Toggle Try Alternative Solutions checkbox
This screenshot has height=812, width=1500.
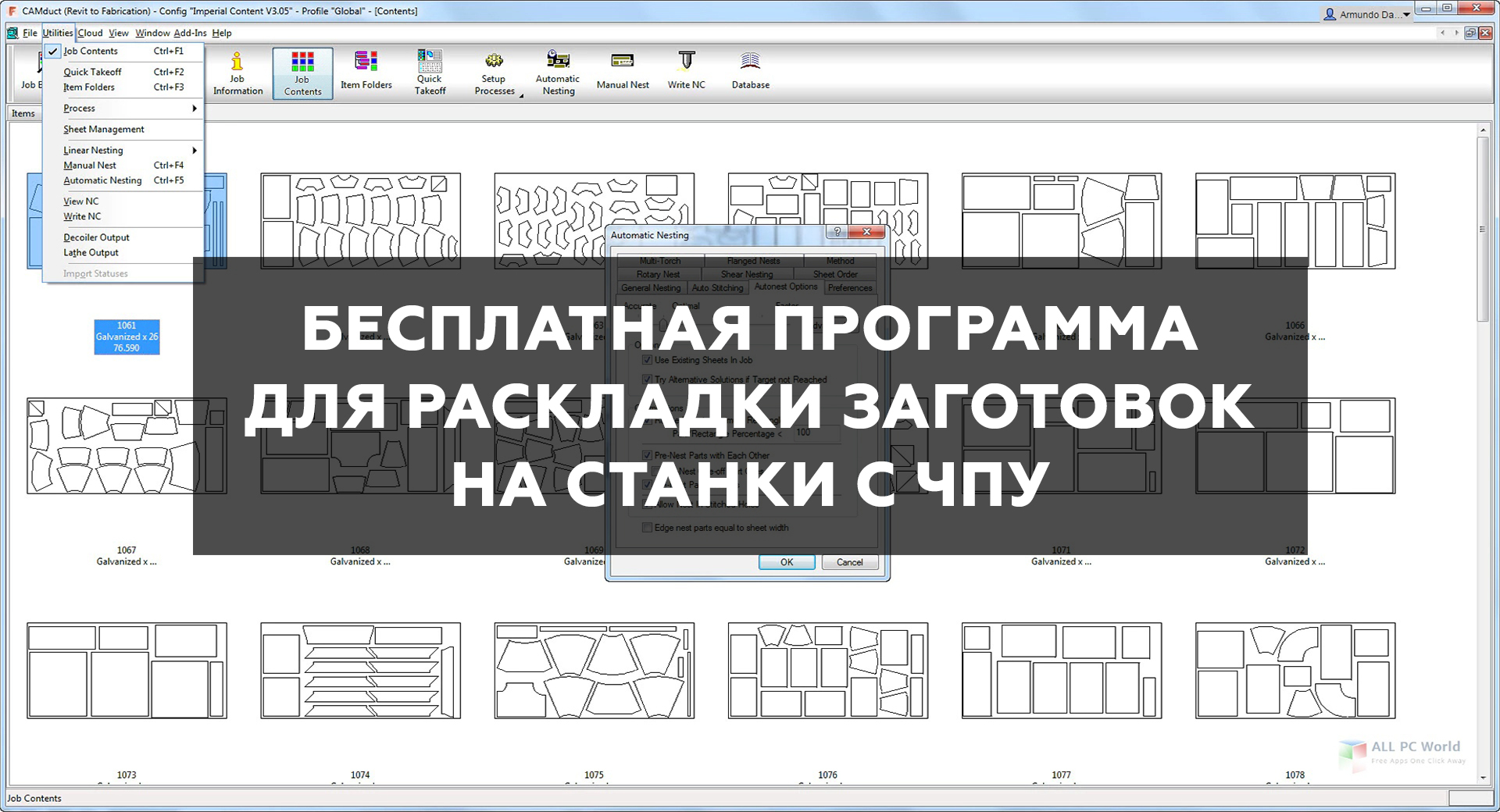pyautogui.click(x=647, y=379)
